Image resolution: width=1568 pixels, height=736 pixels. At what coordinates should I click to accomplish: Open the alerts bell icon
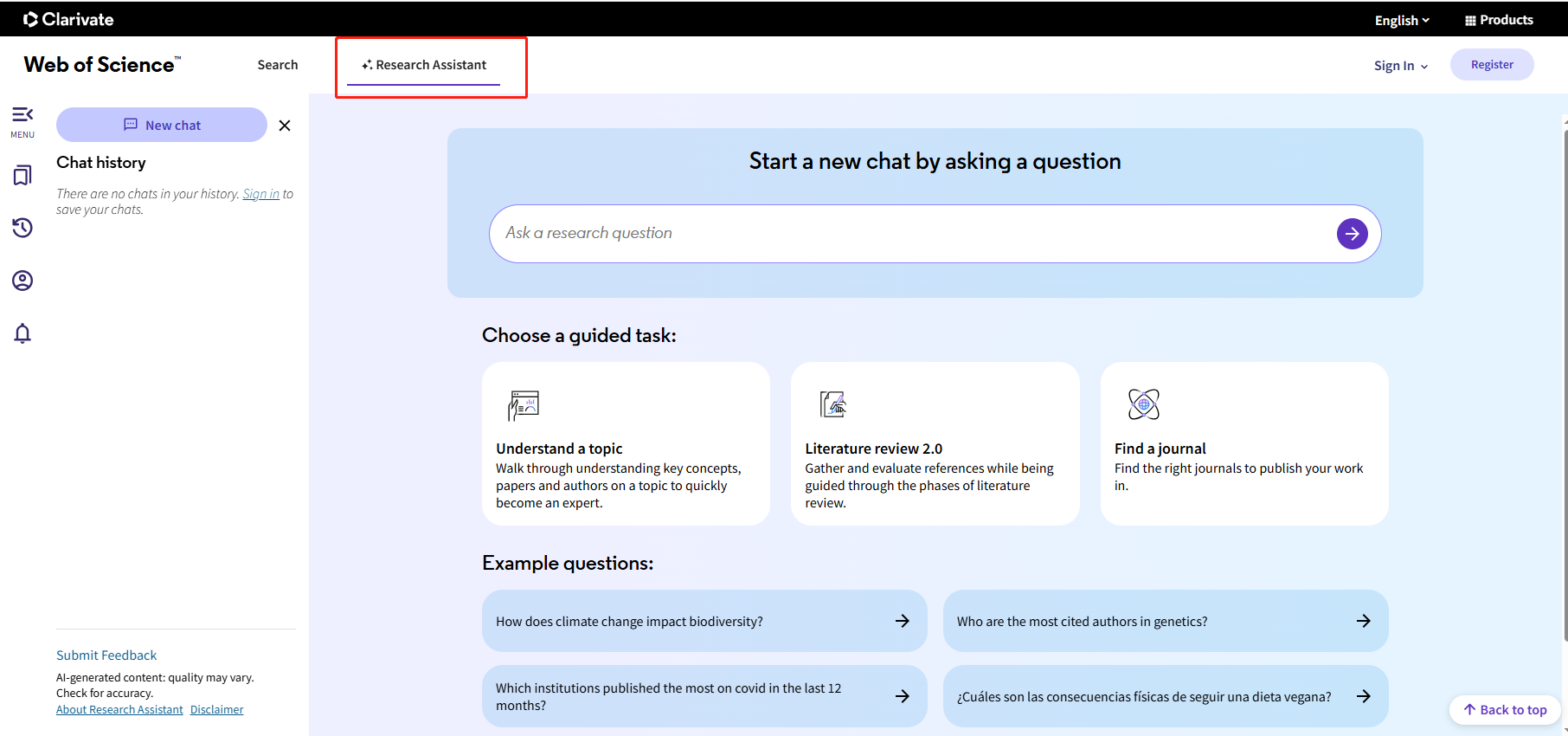[22, 333]
